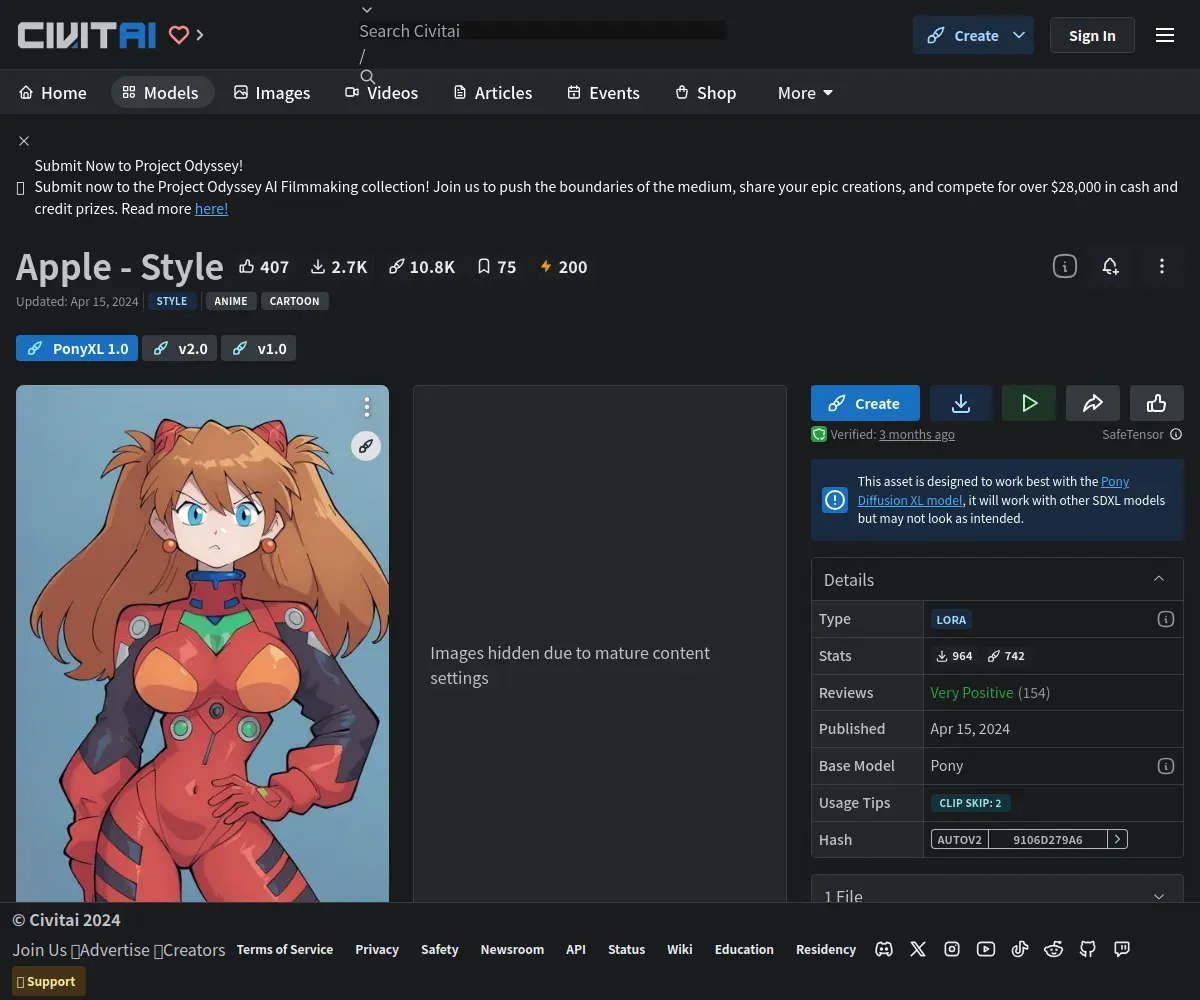Screen dimensions: 1200x1000
Task: Click the chevron beside the heart icon
Action: [200, 35]
